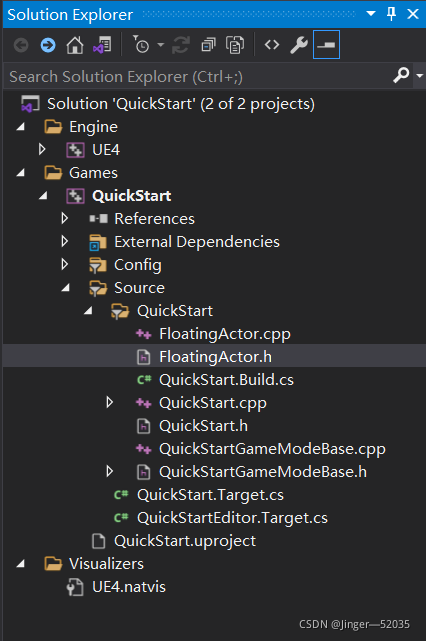This screenshot has height=641, width=426.
Task: Click the Source filter folder icon
Action: [x=98, y=288]
